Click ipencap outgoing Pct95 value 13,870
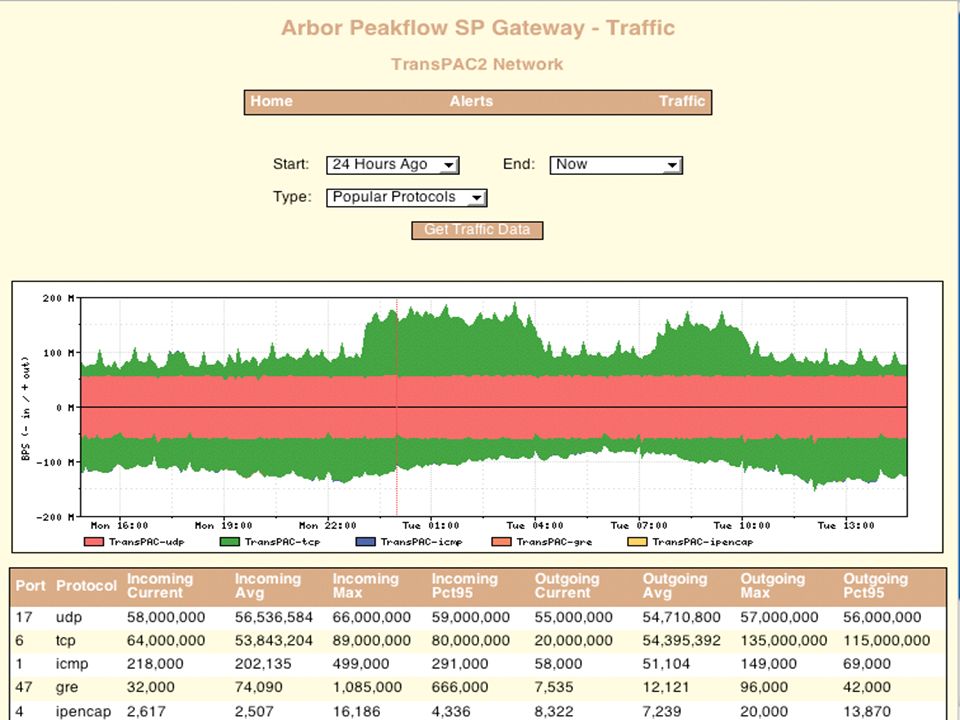Viewport: 960px width, 720px height. pyautogui.click(x=867, y=711)
